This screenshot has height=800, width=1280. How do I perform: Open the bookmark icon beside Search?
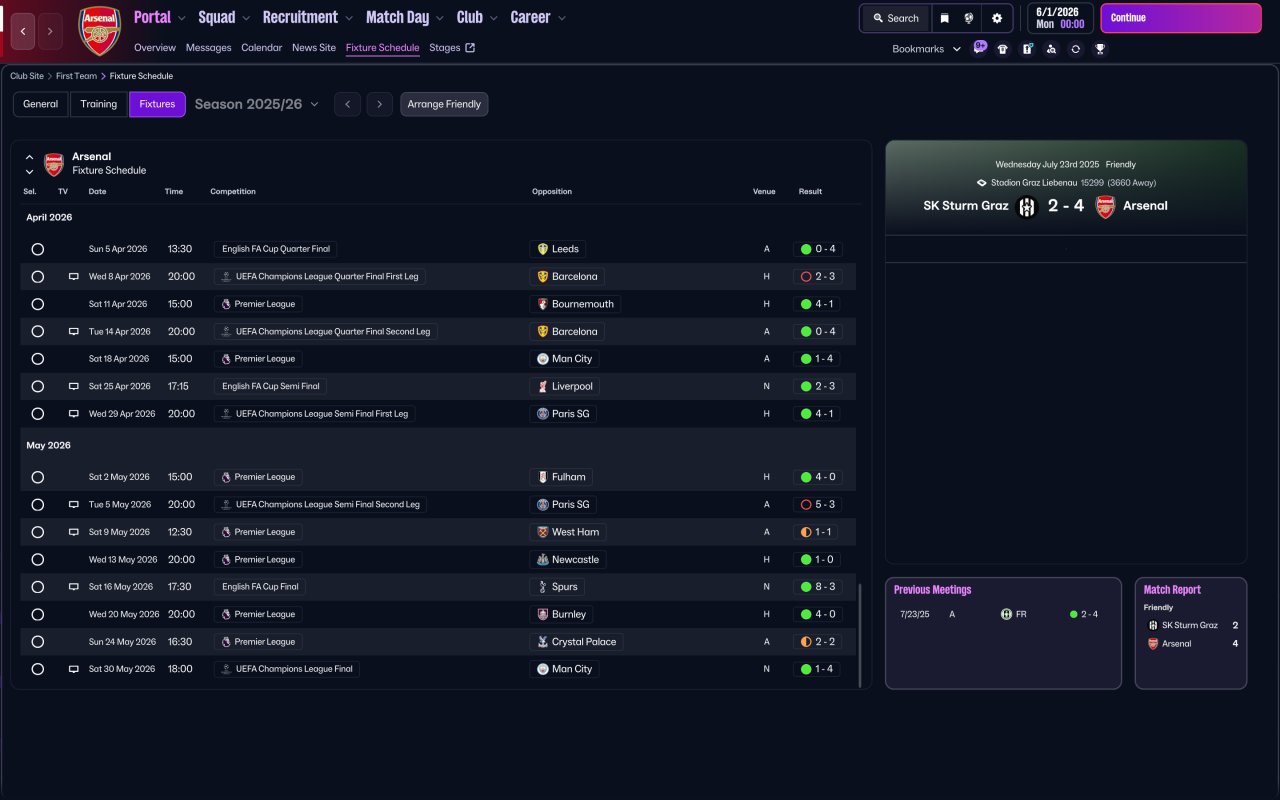[x=944, y=18]
